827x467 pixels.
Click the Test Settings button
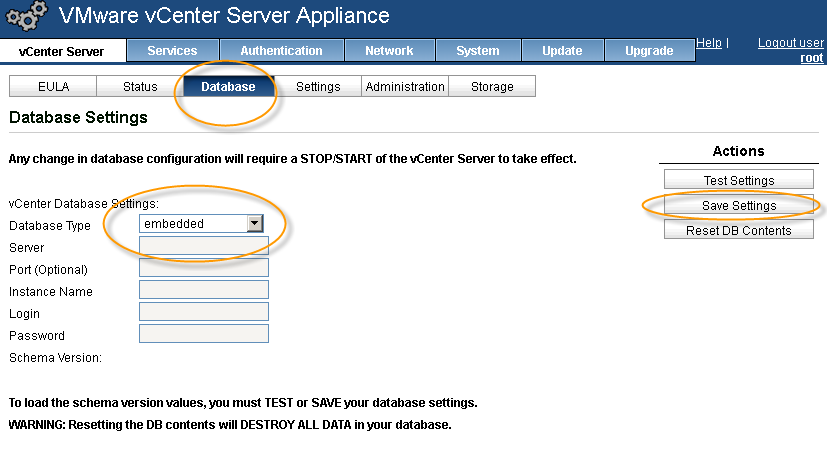(x=738, y=180)
